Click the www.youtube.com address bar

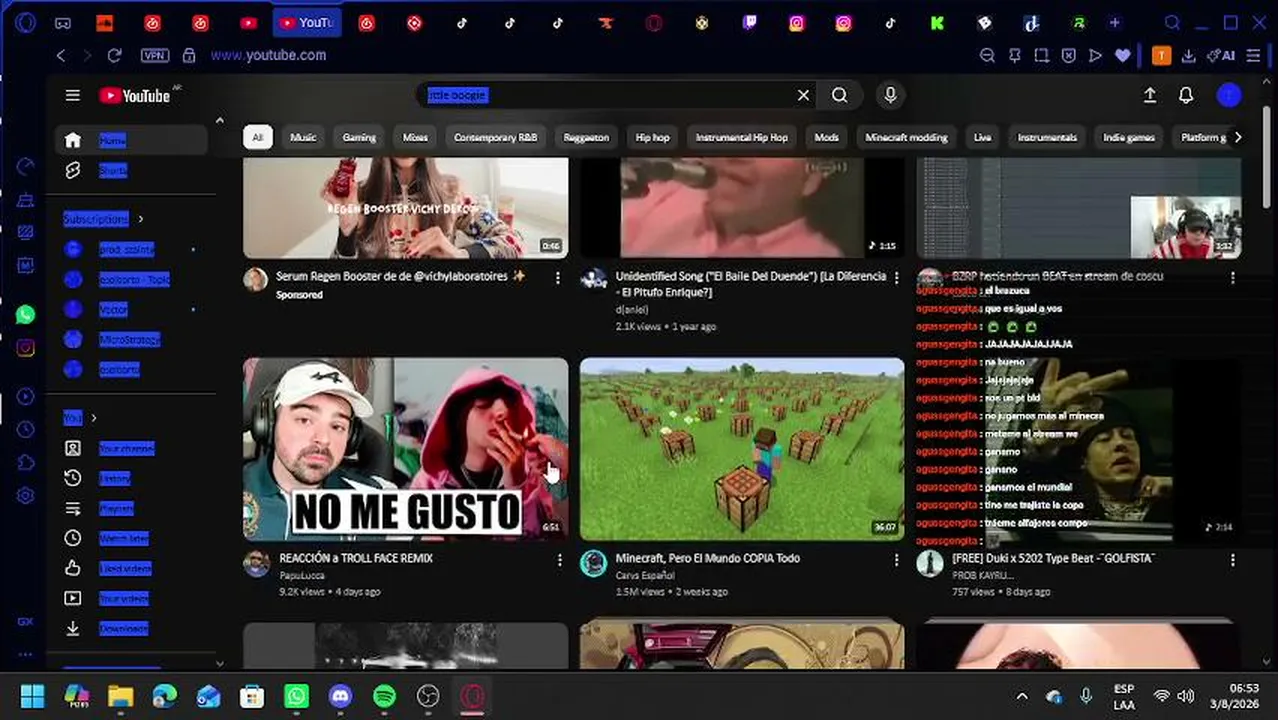(269, 55)
